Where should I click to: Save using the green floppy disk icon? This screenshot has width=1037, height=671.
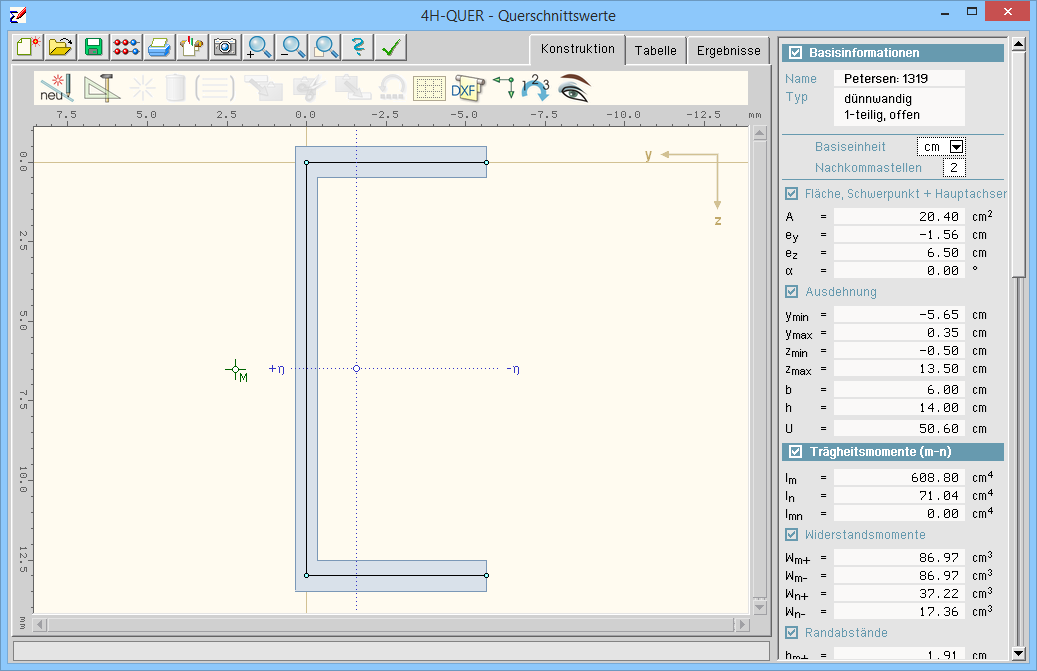pos(94,47)
